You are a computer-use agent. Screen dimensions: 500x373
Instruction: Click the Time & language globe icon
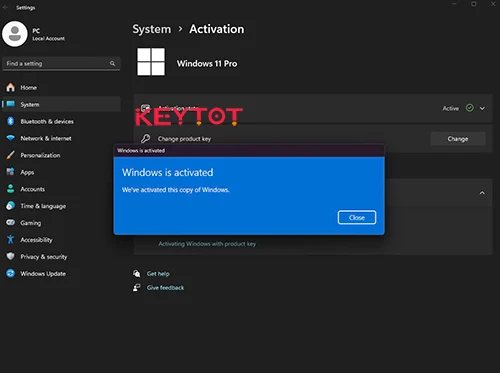pos(11,206)
